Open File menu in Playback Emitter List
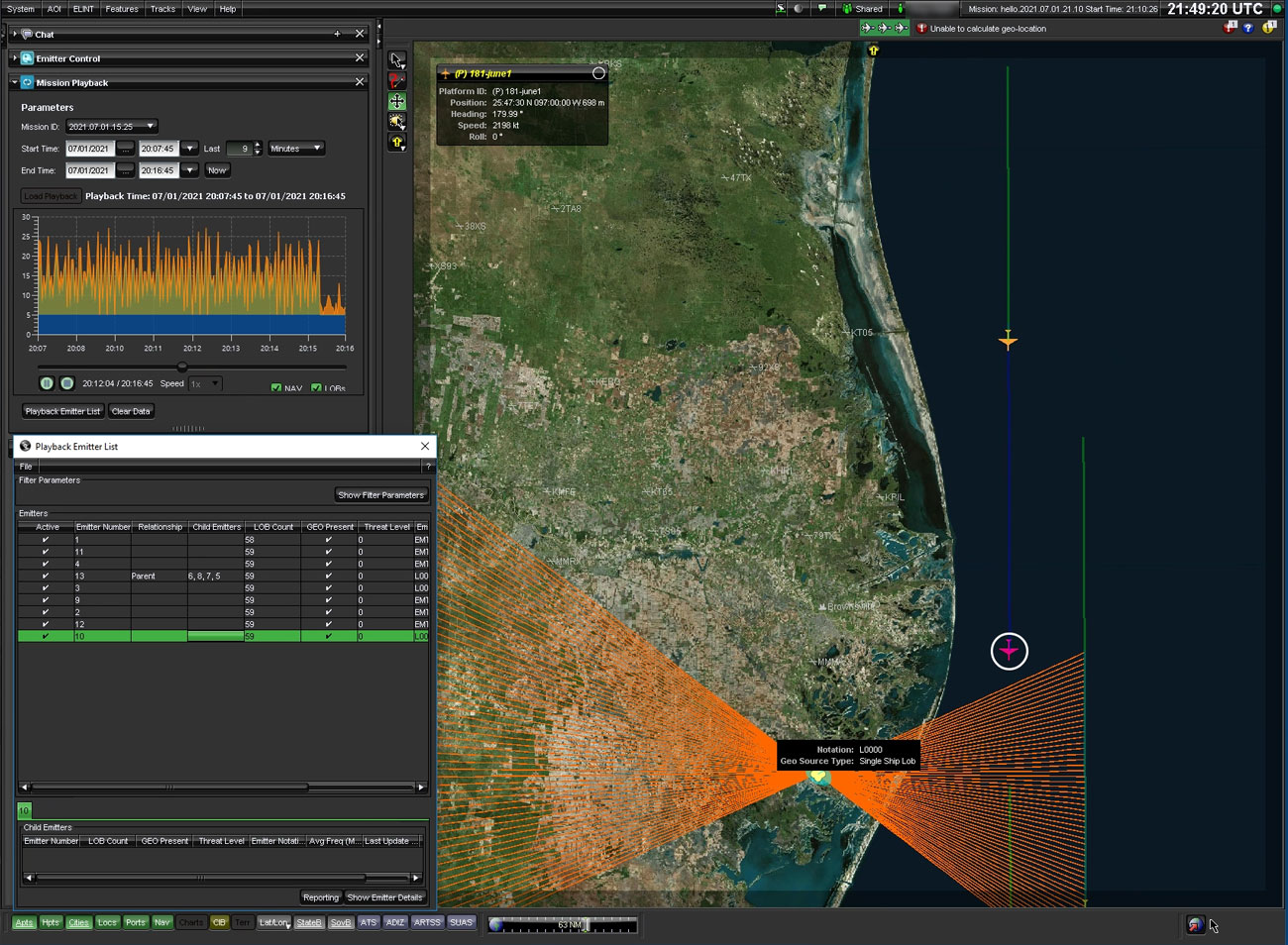The height and width of the screenshot is (945, 1288). tap(26, 467)
